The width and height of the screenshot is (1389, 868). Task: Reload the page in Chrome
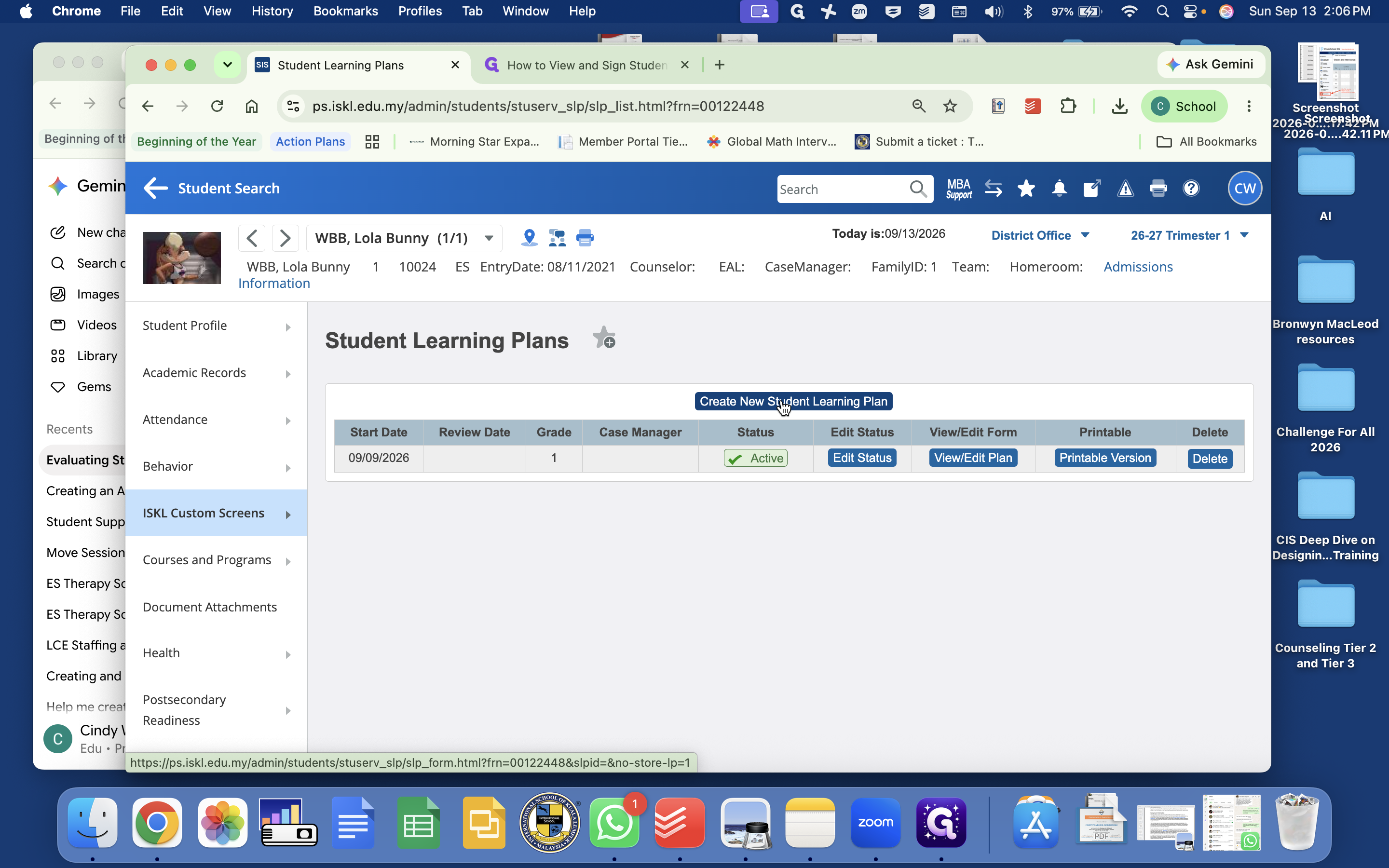click(217, 106)
